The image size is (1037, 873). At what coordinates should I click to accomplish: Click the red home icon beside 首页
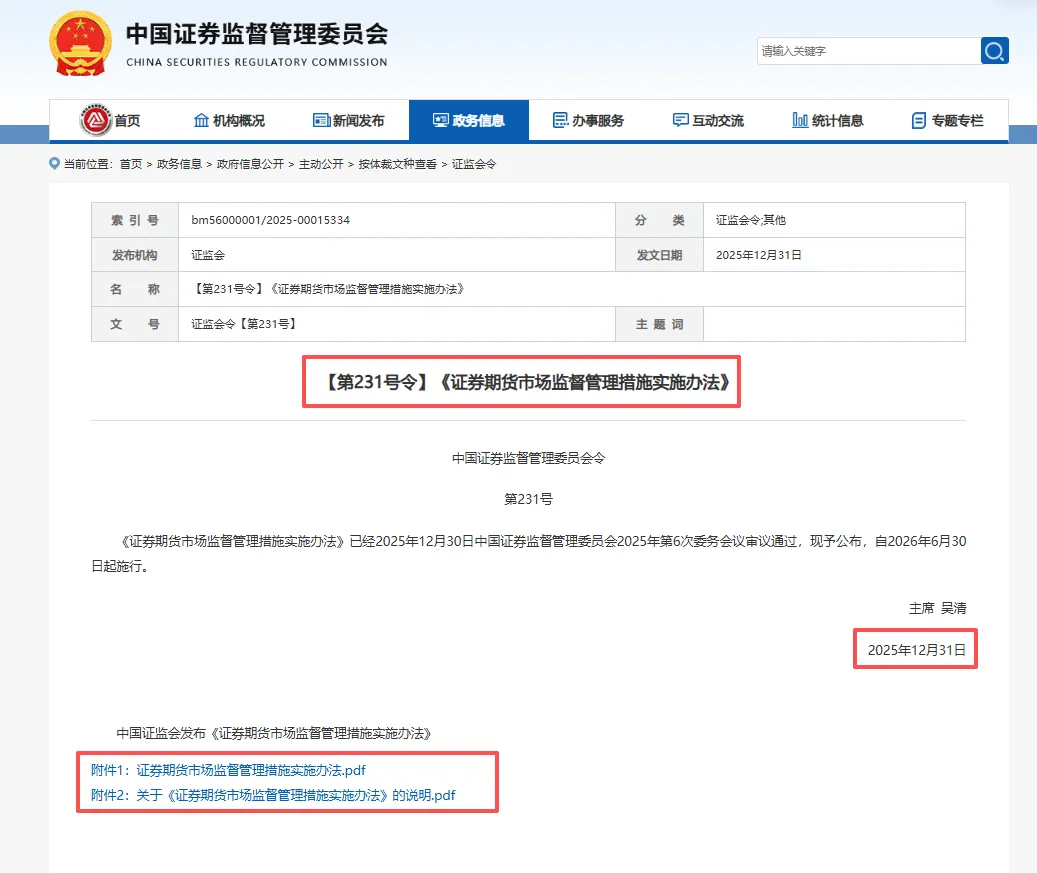[x=96, y=120]
